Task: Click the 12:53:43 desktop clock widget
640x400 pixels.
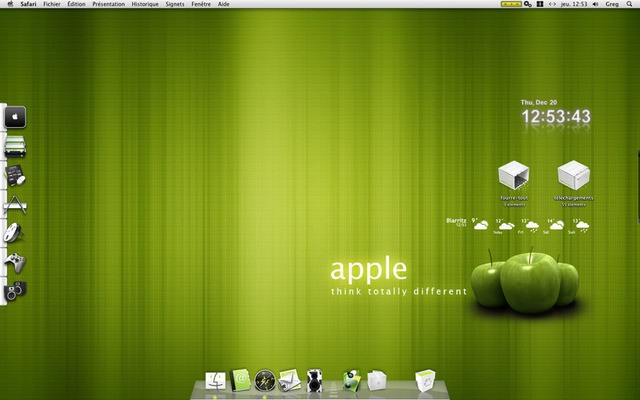Action: point(556,117)
